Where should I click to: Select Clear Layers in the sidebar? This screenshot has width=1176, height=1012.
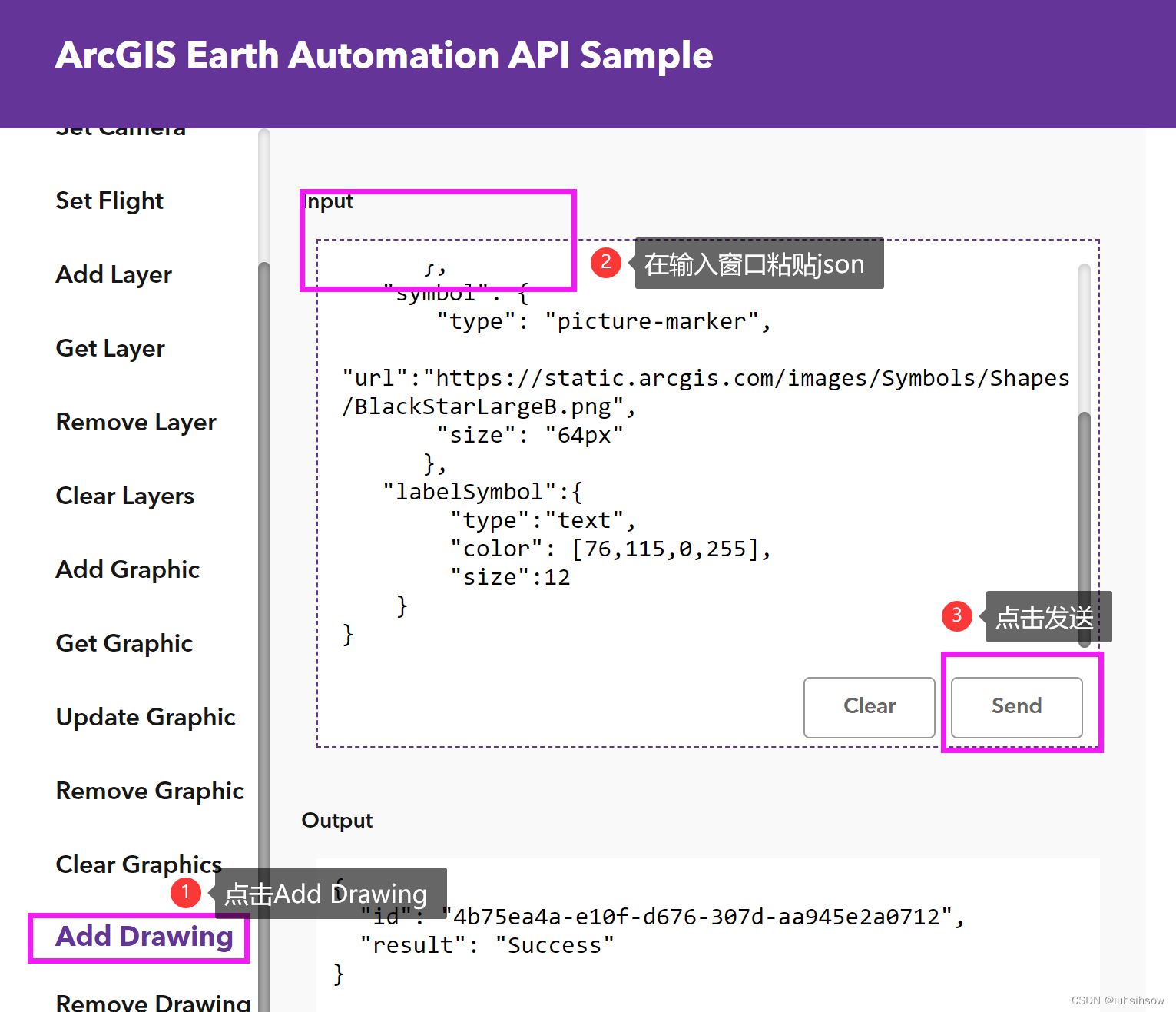(125, 496)
